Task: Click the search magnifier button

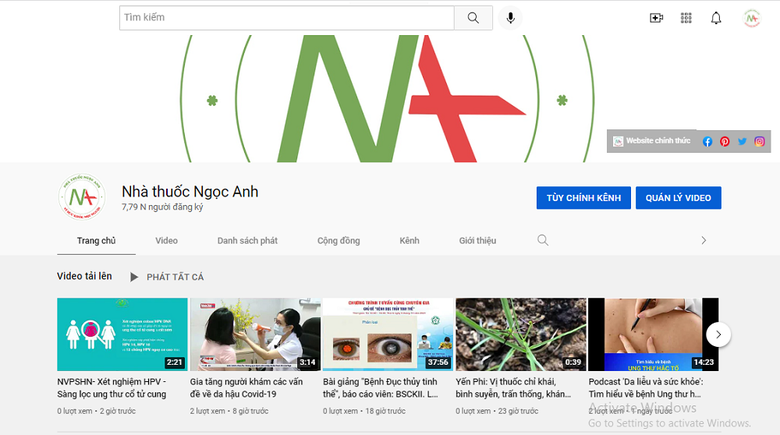Action: (473, 18)
